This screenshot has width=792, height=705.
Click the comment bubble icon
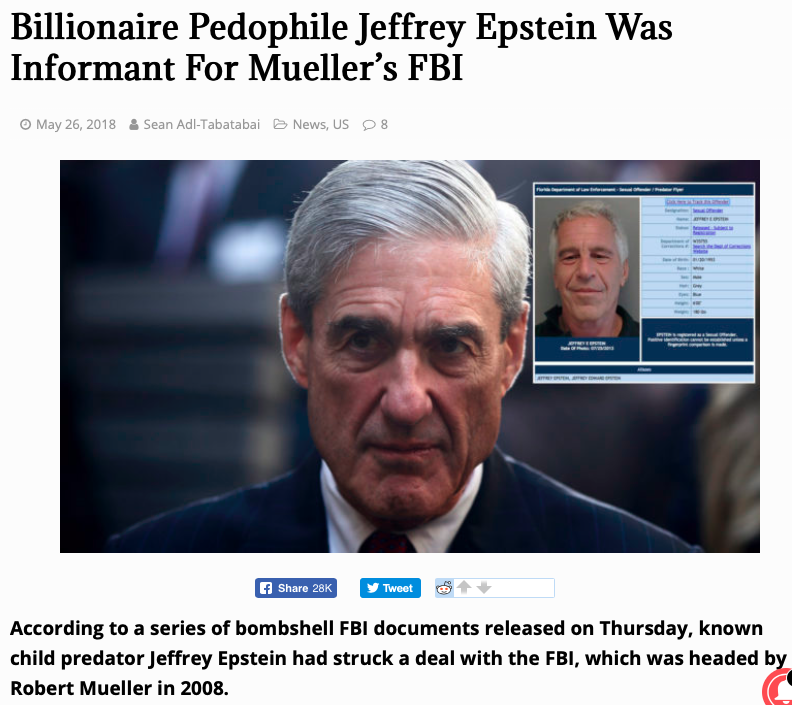click(369, 125)
